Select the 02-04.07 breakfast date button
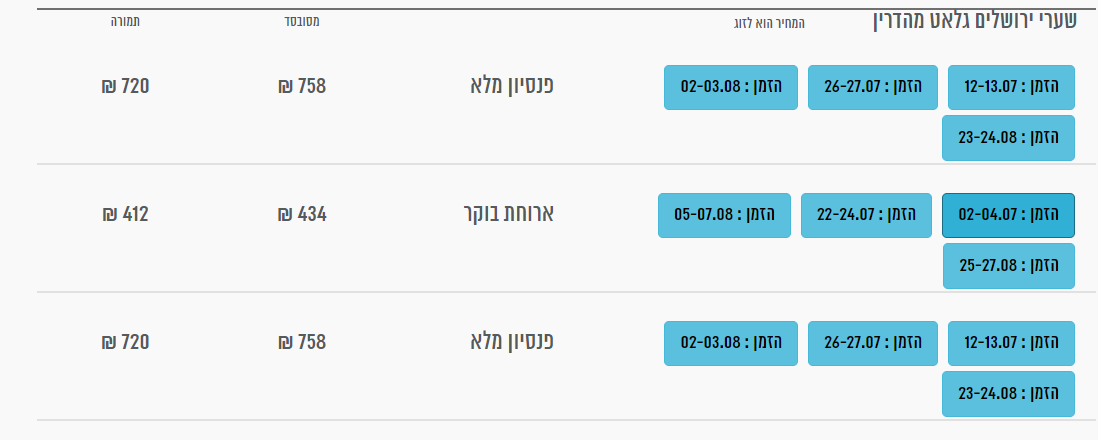 coord(1008,215)
